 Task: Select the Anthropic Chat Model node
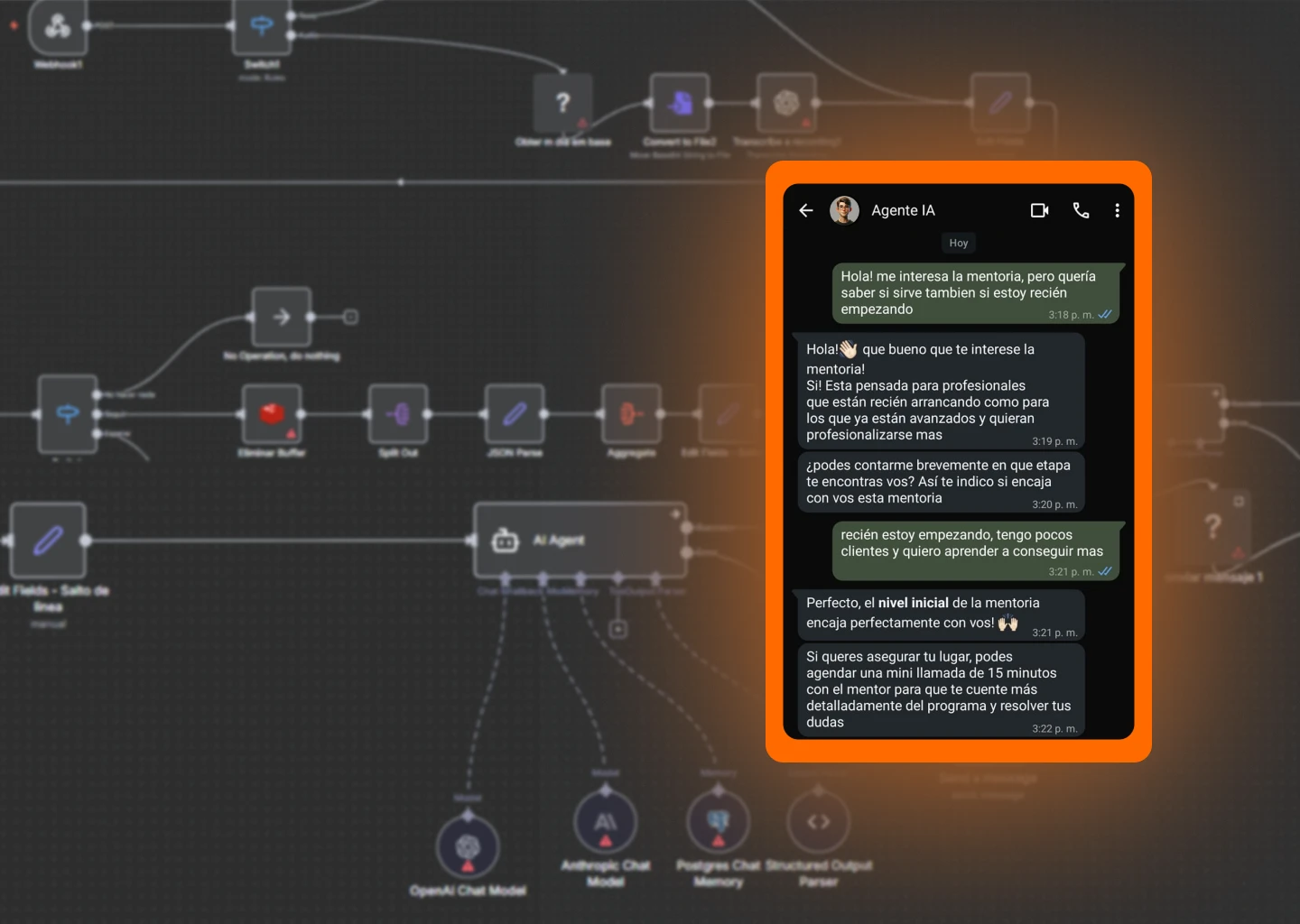[x=605, y=822]
